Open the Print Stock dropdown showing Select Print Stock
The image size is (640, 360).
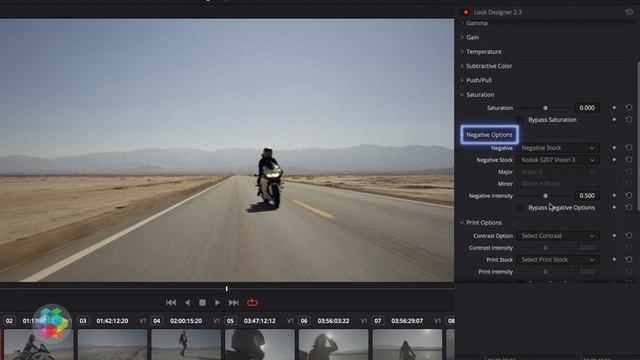(x=558, y=260)
